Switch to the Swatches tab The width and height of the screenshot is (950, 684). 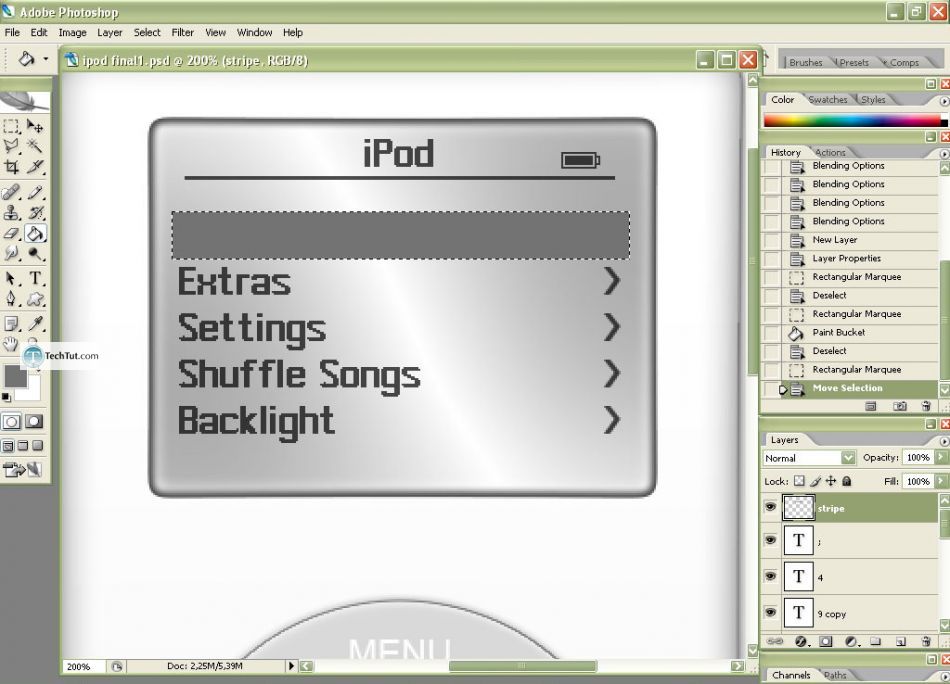828,99
